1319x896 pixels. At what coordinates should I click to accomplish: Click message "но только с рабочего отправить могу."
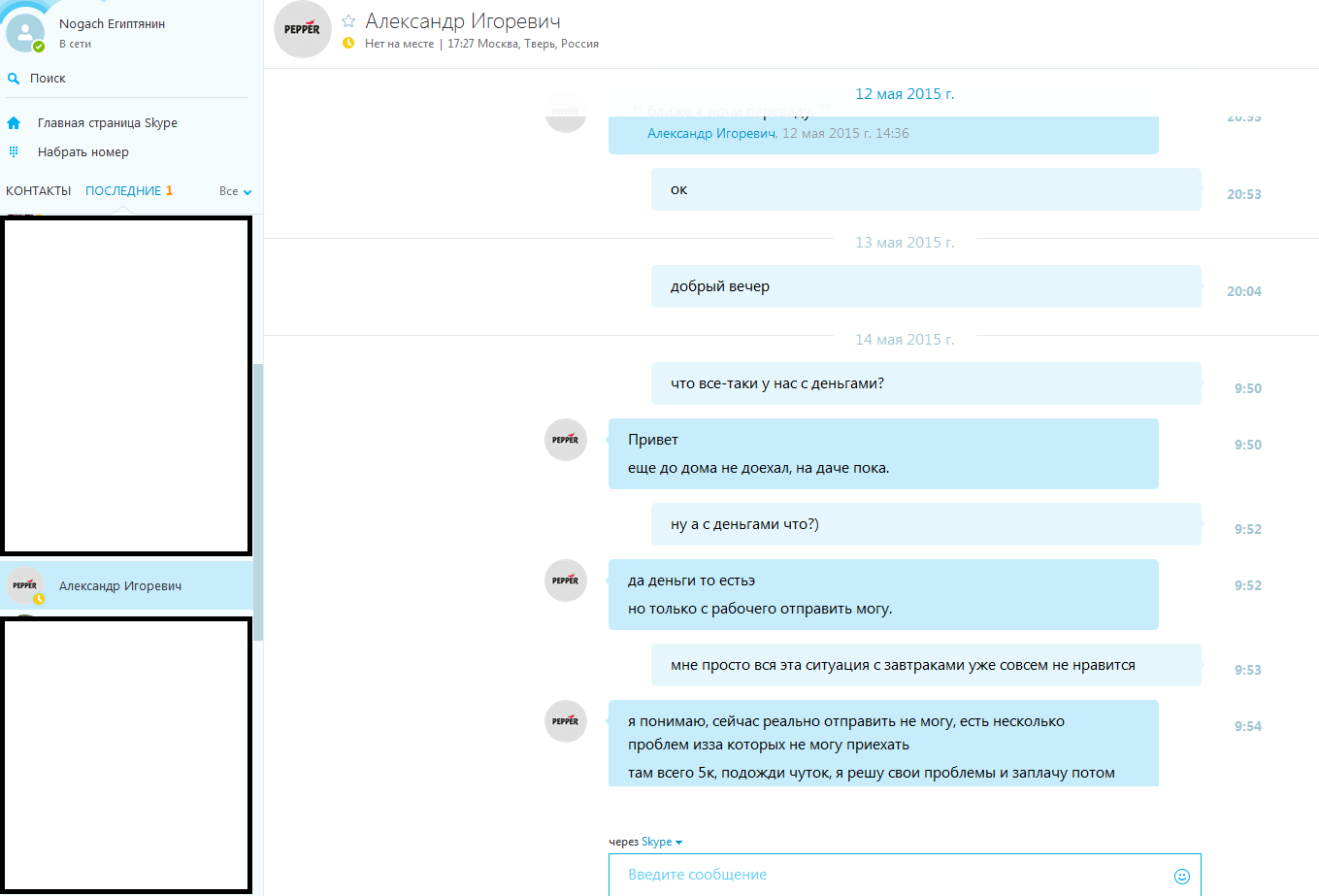click(x=760, y=609)
